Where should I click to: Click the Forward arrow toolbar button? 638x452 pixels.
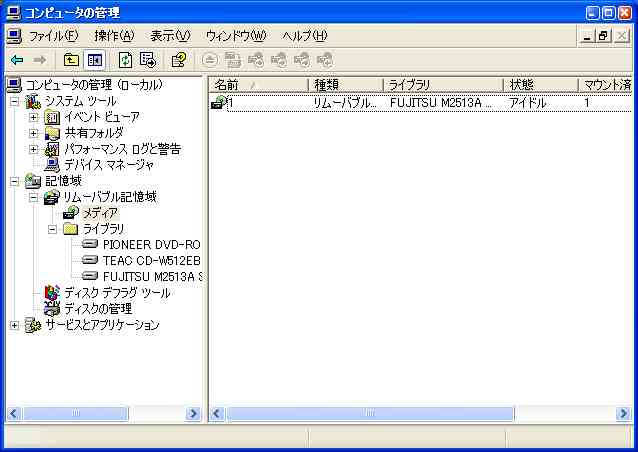click(39, 60)
